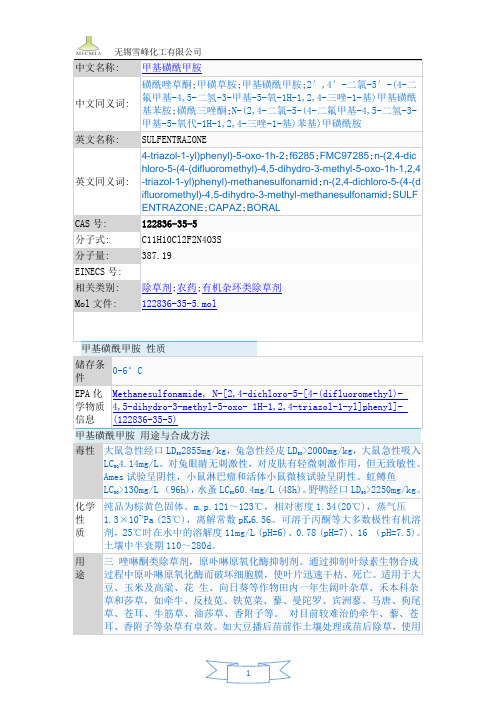This screenshot has height=702, width=496.
Task: Click the EPA 化学物质信息 label cell
Action: click(x=92, y=407)
